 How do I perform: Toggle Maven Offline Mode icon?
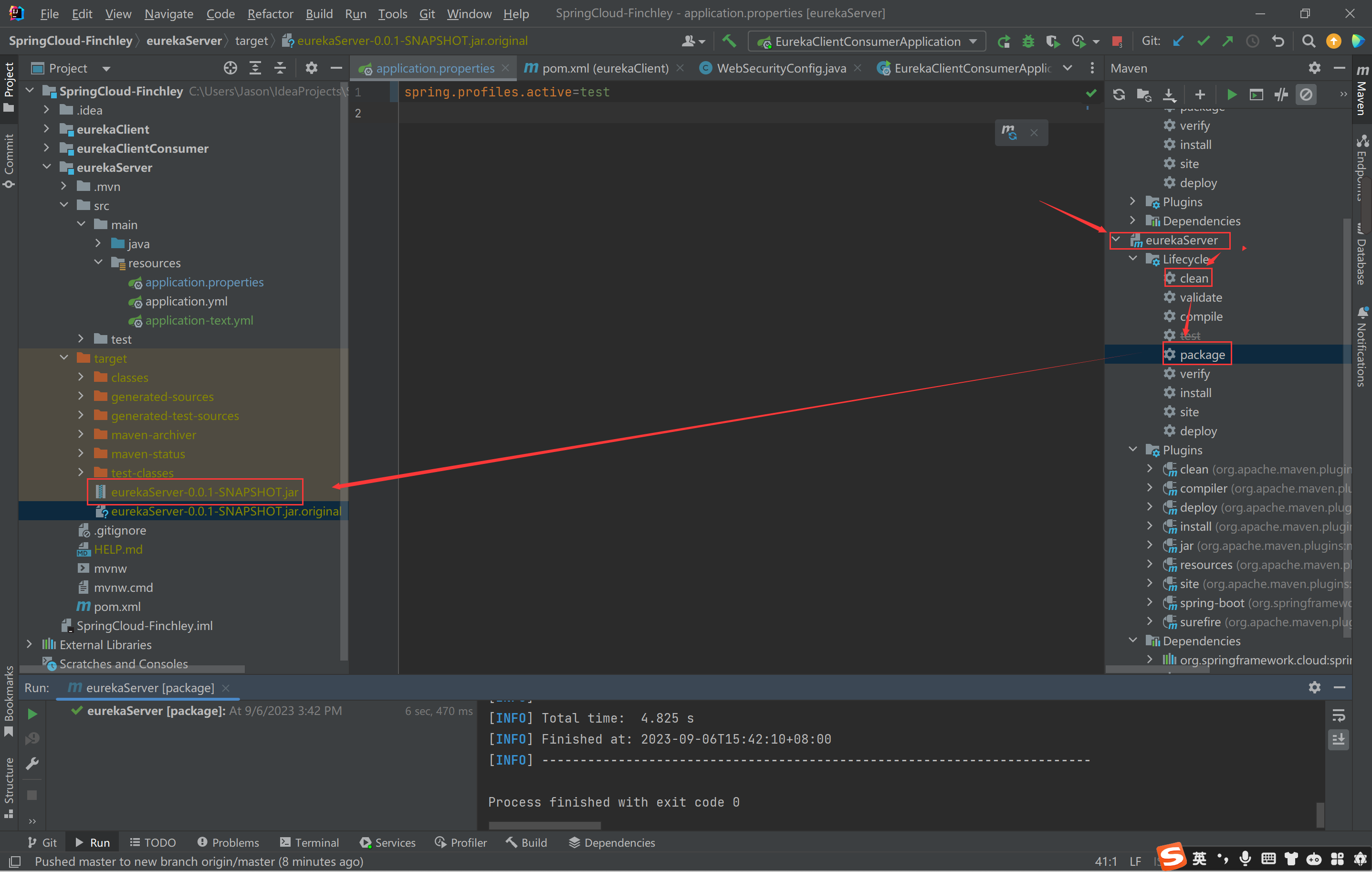1281,95
